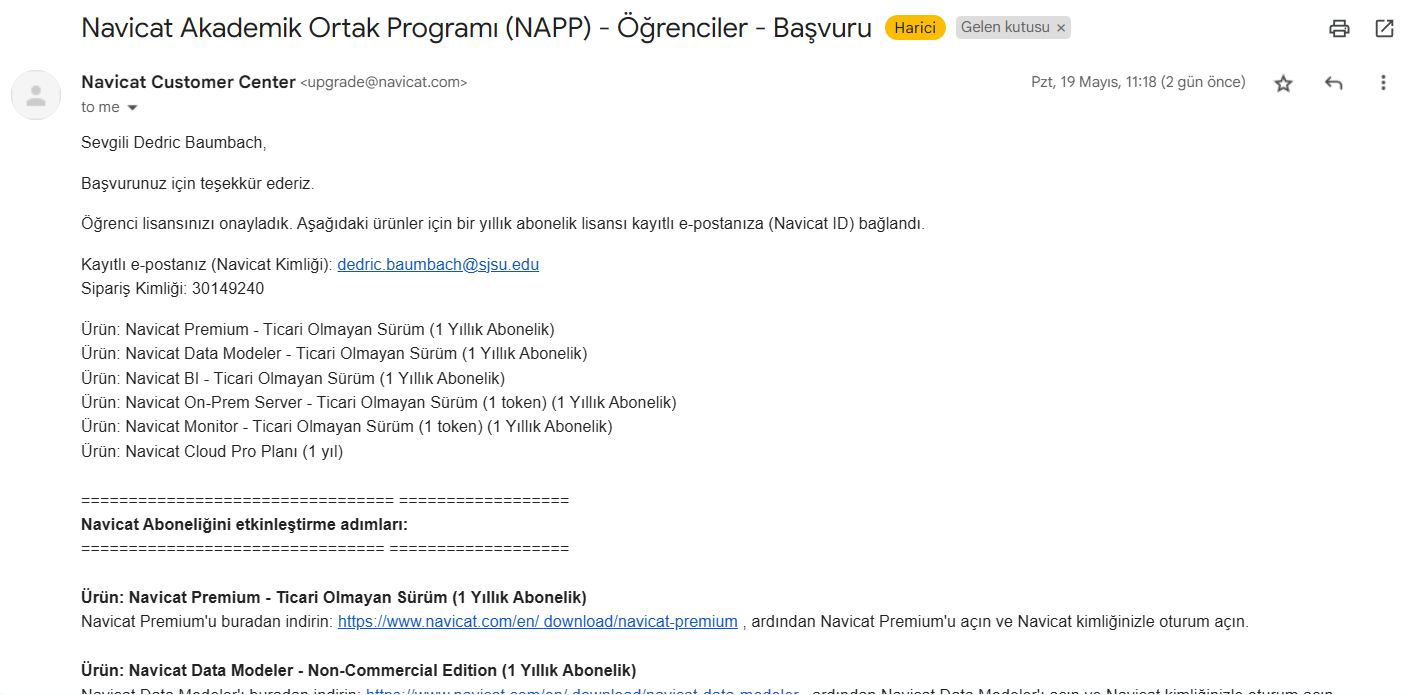Click the 'Ürün: Navicat BI' line
This screenshot has height=695, width=1409.
[293, 378]
